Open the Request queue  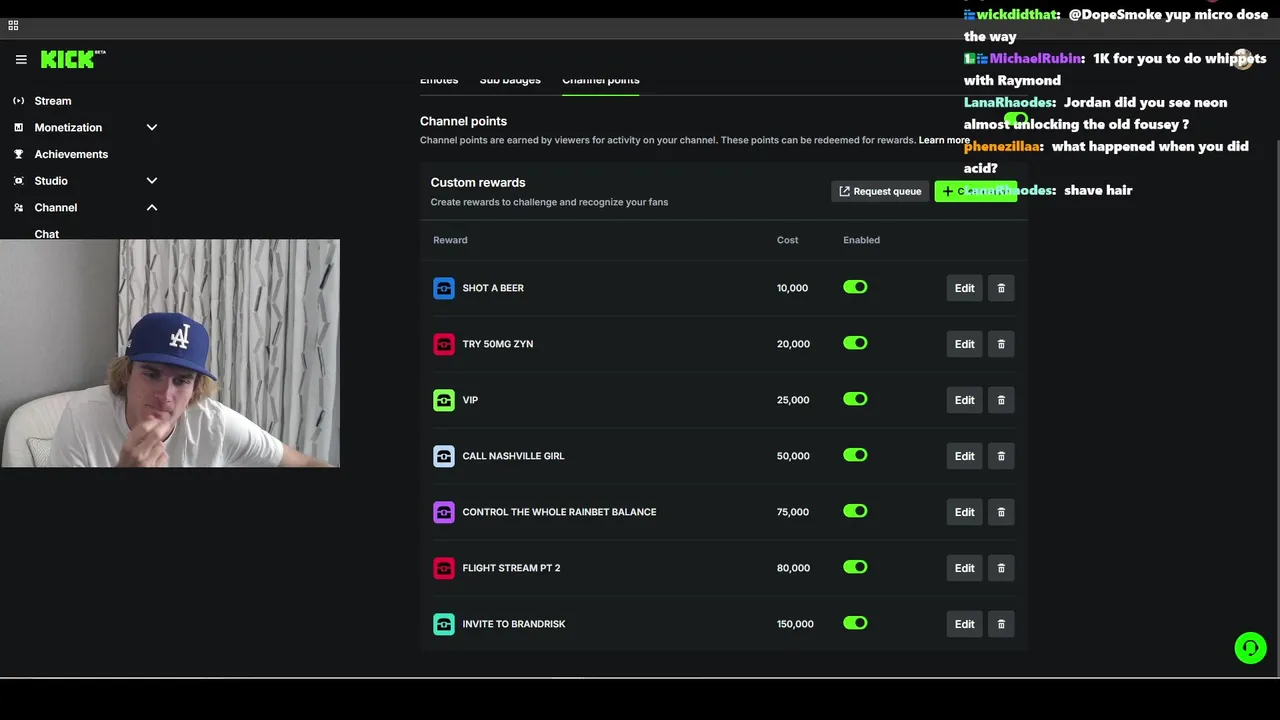pyautogui.click(x=880, y=191)
